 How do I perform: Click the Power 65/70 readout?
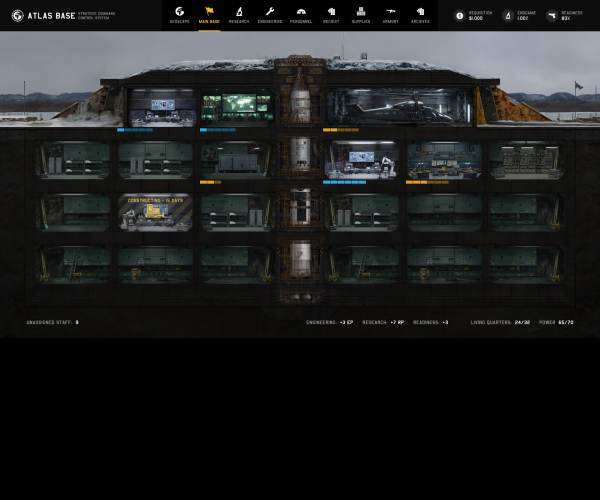click(x=556, y=322)
